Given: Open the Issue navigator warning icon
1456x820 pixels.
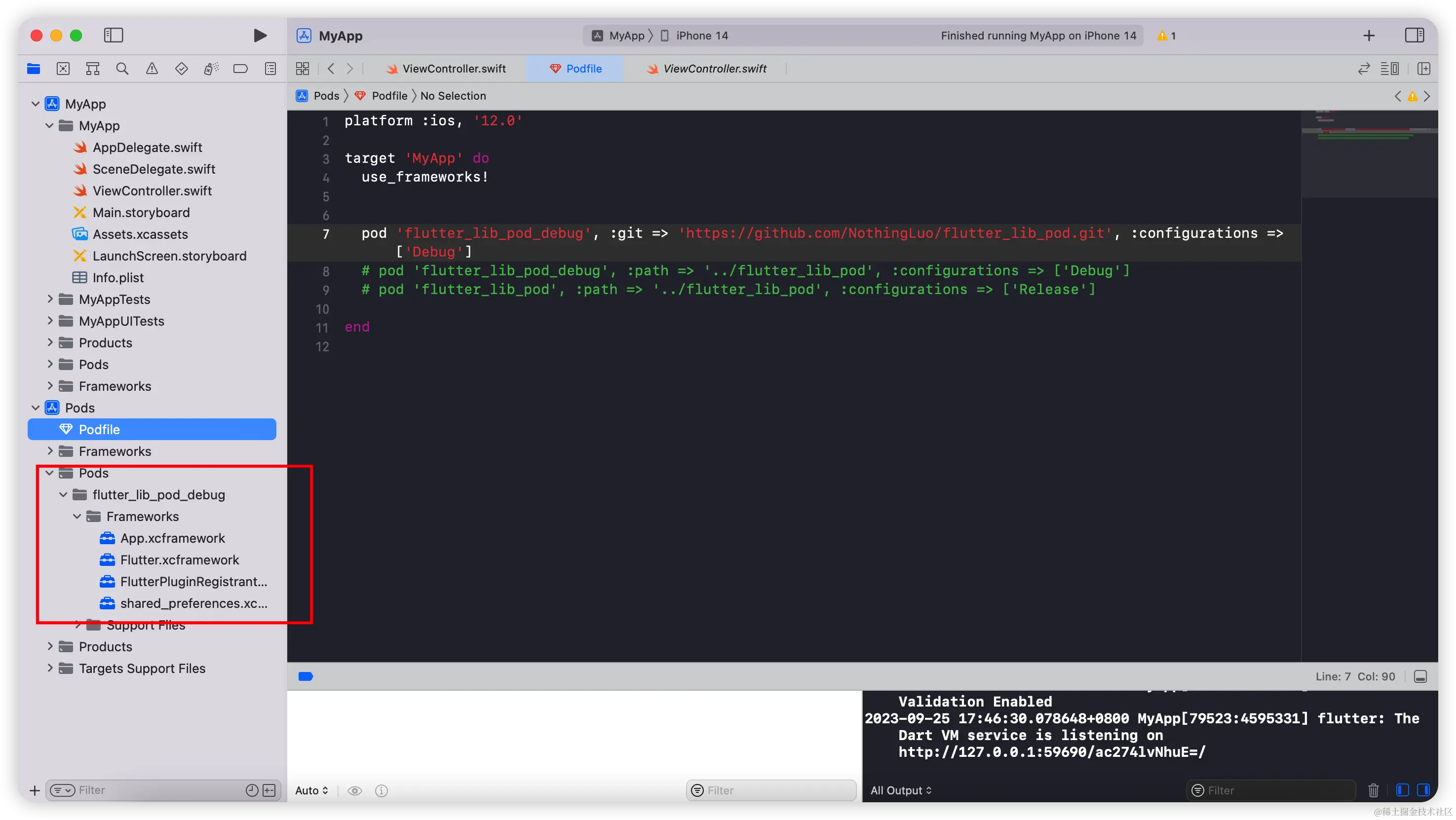Looking at the screenshot, I should click(x=152, y=69).
